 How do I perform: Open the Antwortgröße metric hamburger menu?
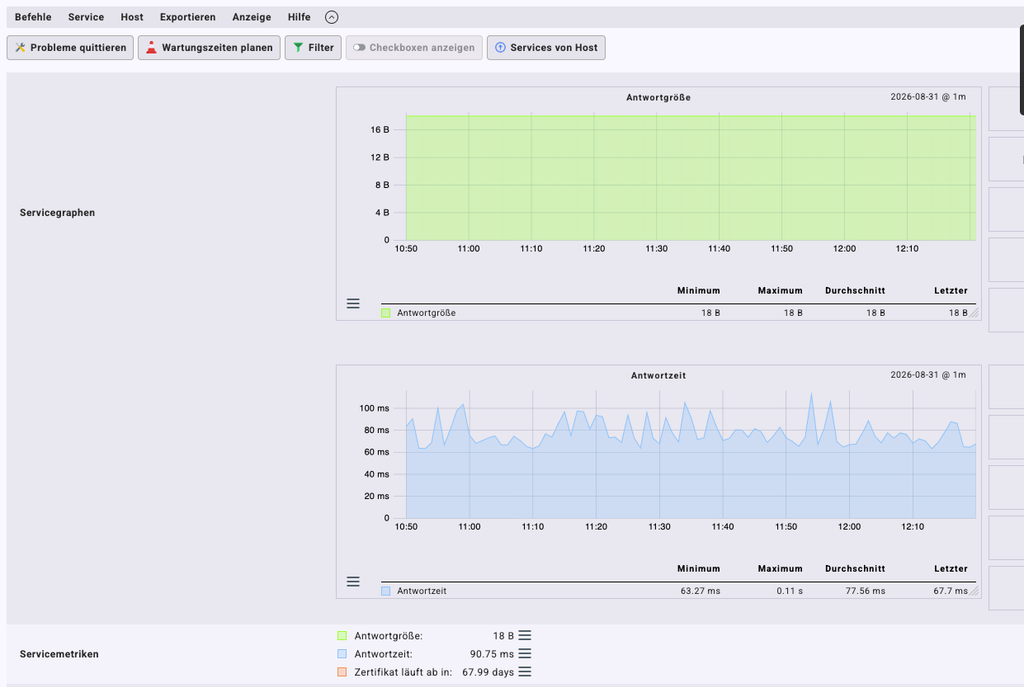pos(525,635)
